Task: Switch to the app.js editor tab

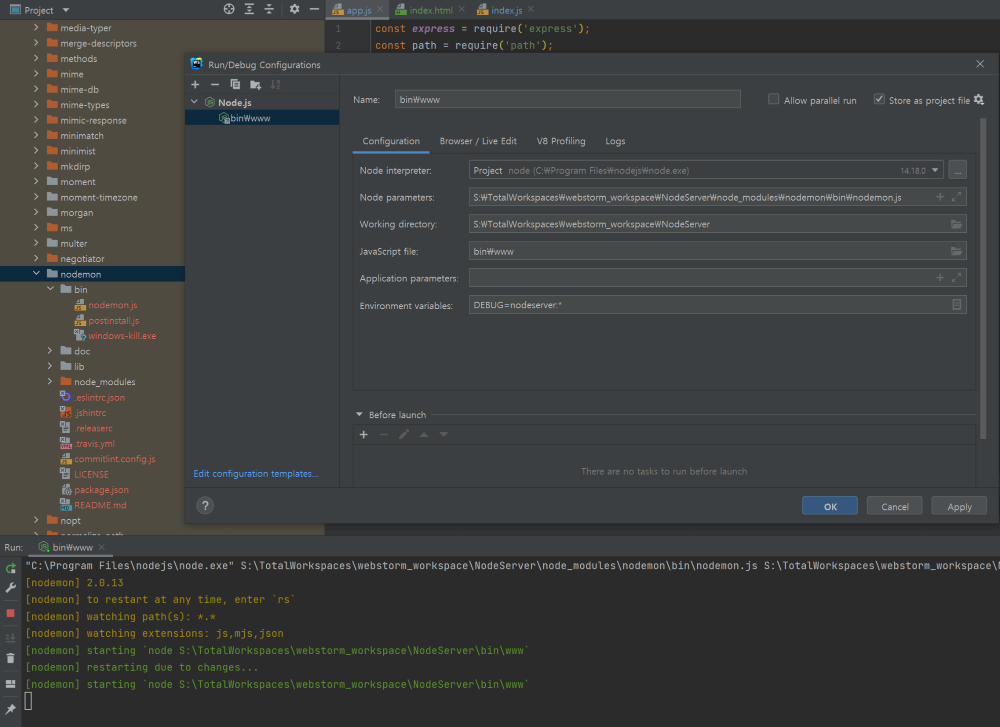Action: [358, 10]
